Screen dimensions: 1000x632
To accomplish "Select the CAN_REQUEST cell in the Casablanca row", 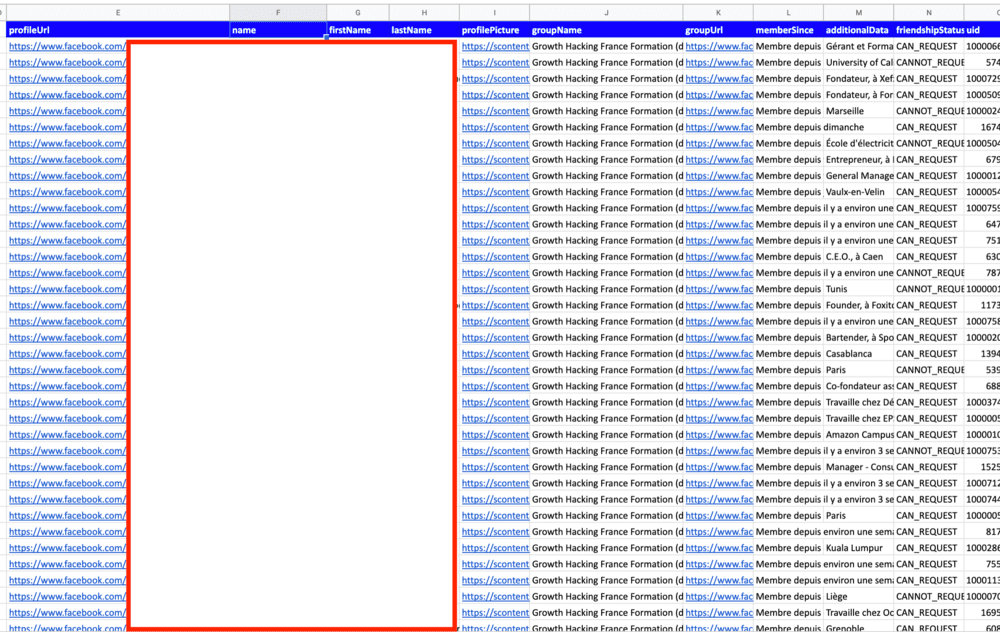I will pyautogui.click(x=929, y=353).
